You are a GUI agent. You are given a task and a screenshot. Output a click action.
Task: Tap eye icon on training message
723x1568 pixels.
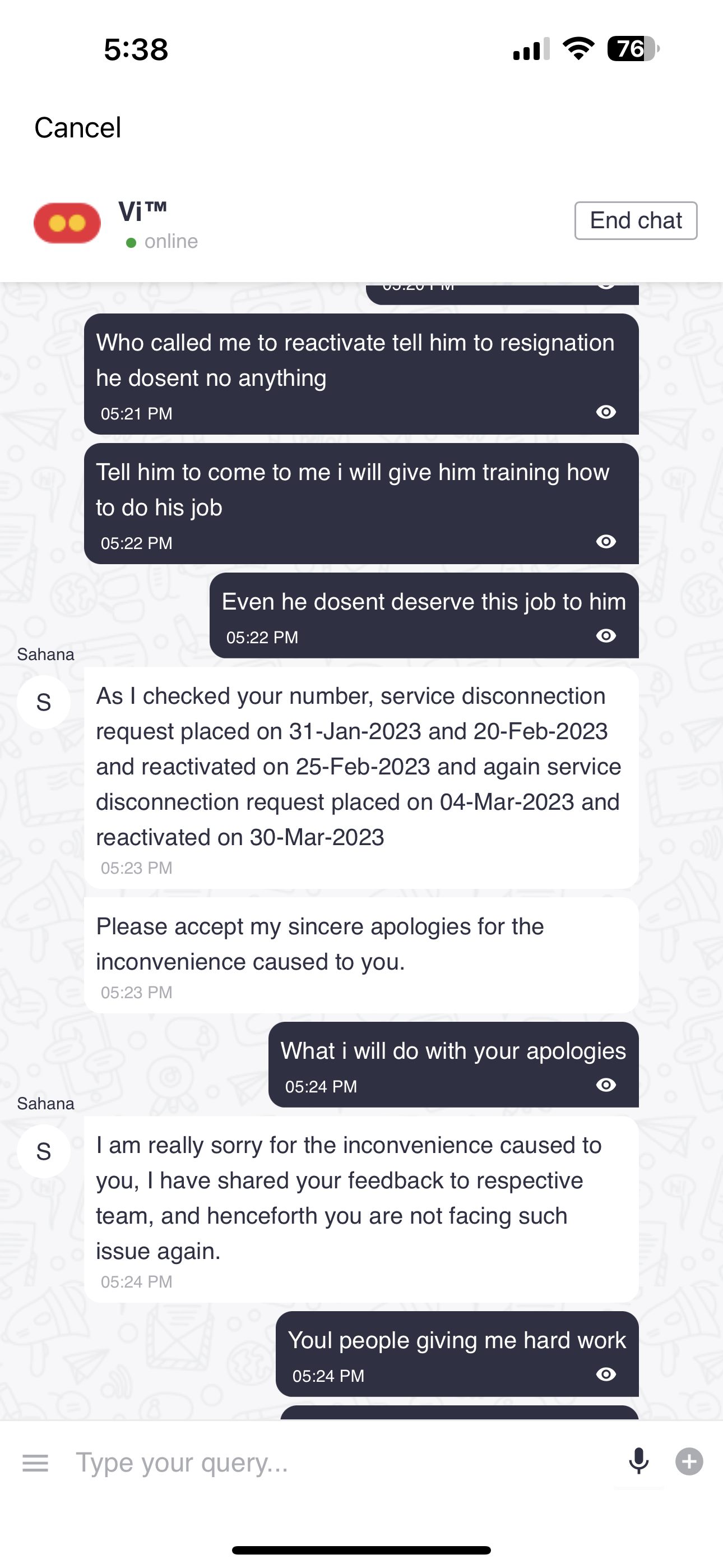click(605, 542)
